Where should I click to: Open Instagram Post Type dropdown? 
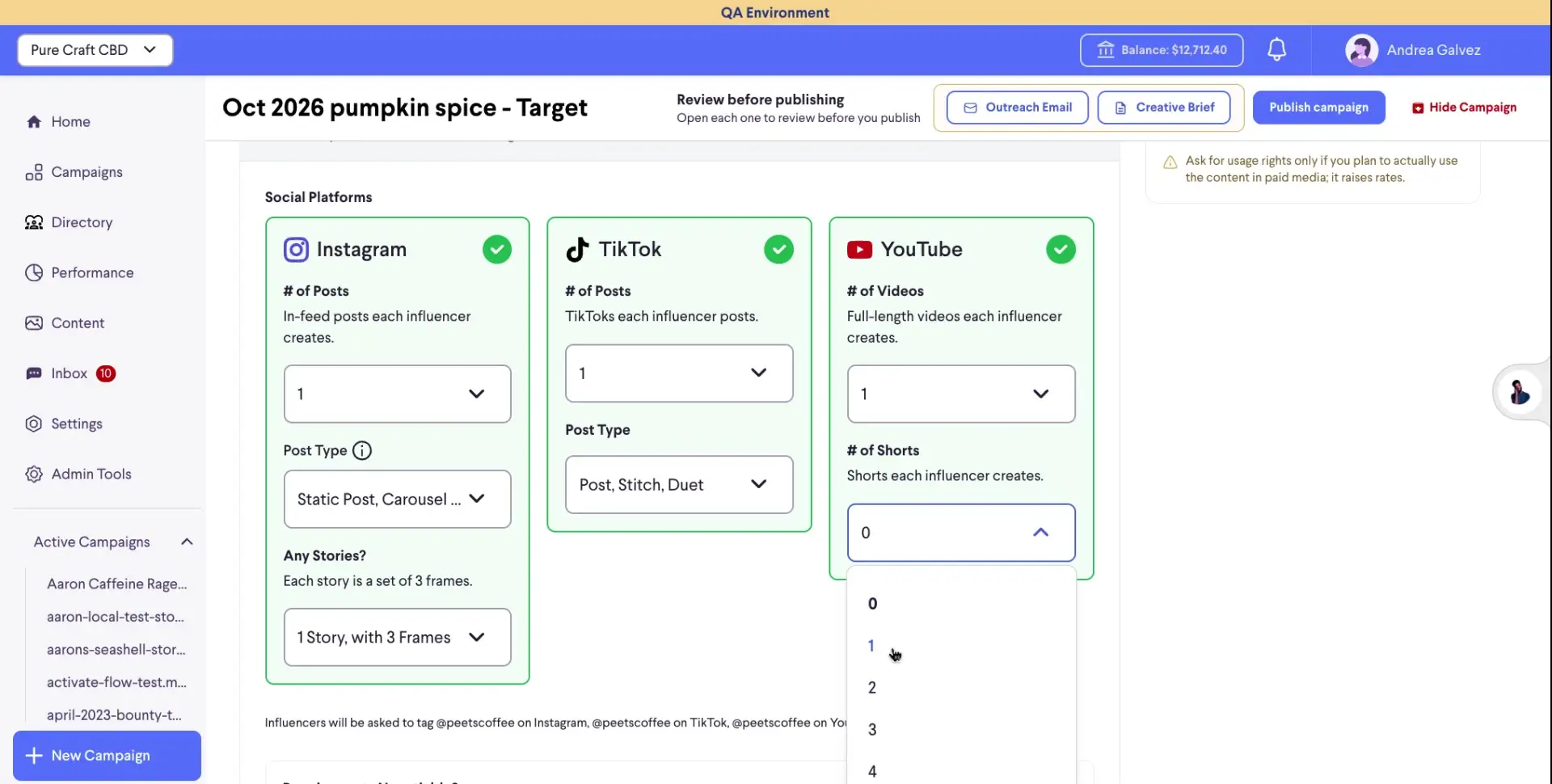point(397,499)
